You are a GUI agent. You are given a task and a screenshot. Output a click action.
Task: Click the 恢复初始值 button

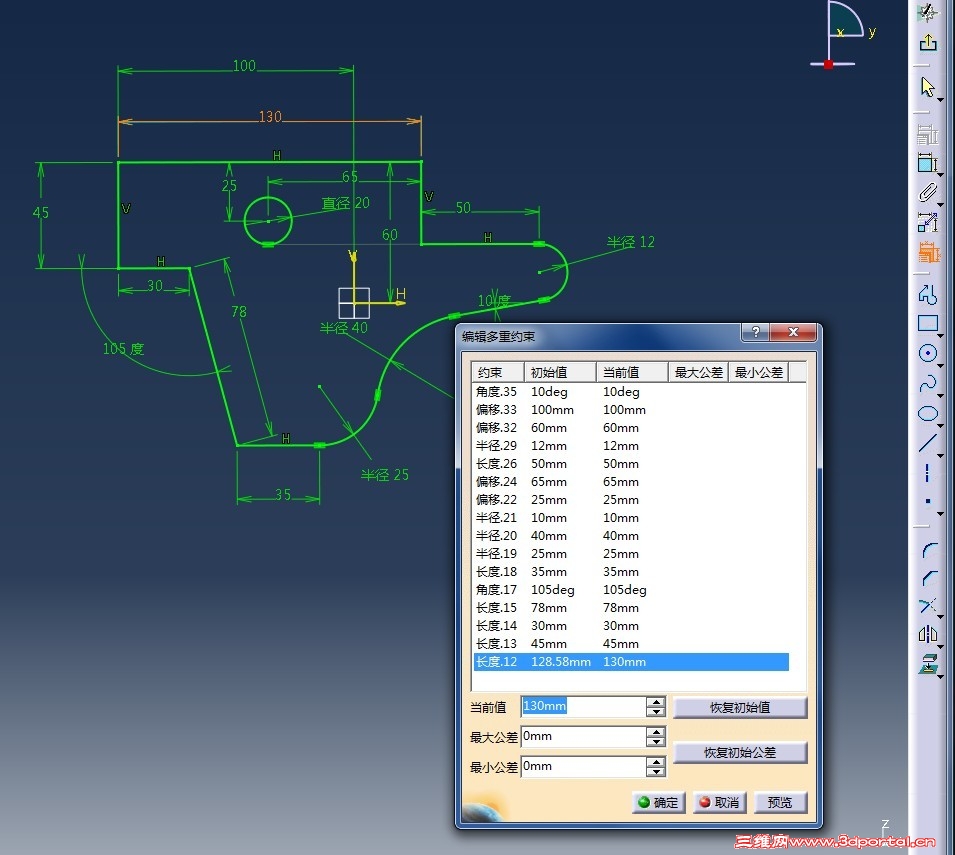[x=740, y=708]
